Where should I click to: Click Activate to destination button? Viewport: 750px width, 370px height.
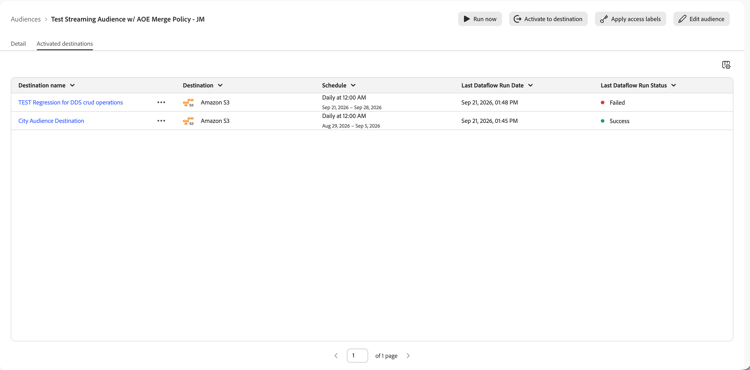548,19
